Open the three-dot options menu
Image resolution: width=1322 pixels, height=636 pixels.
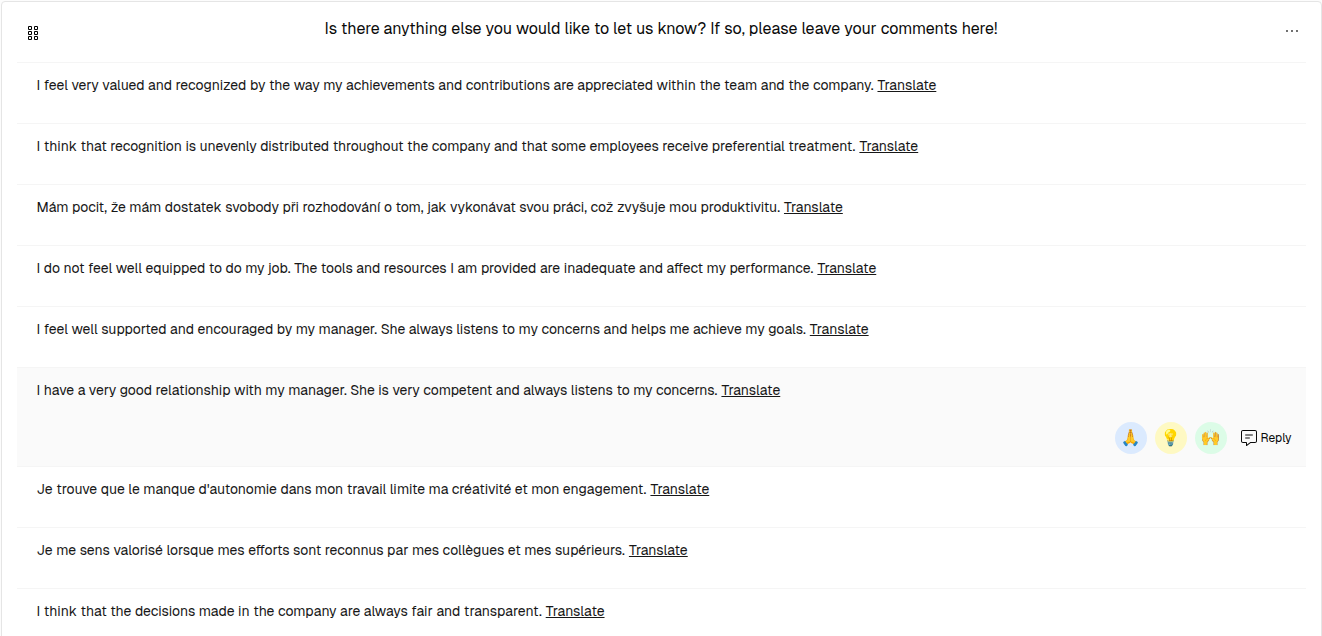coord(1292,31)
